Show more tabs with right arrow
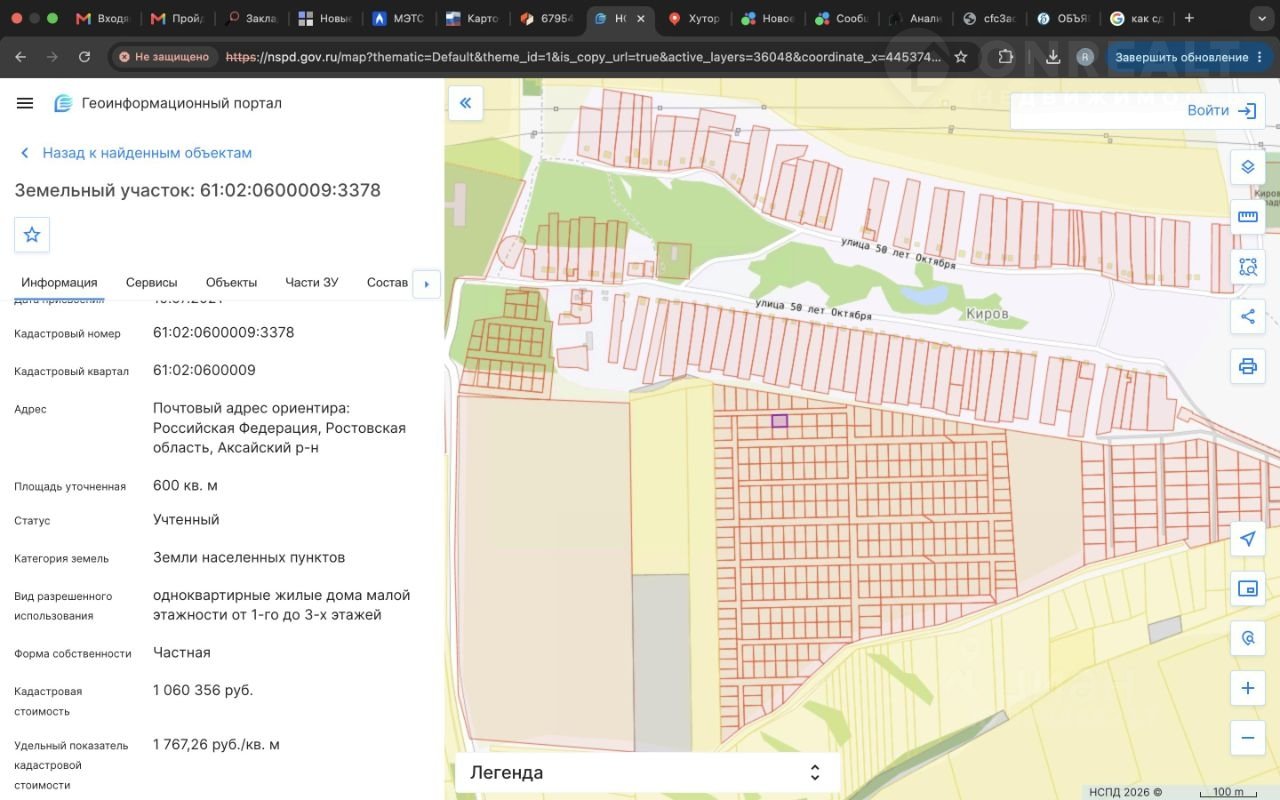1280x800 pixels. 427,284
